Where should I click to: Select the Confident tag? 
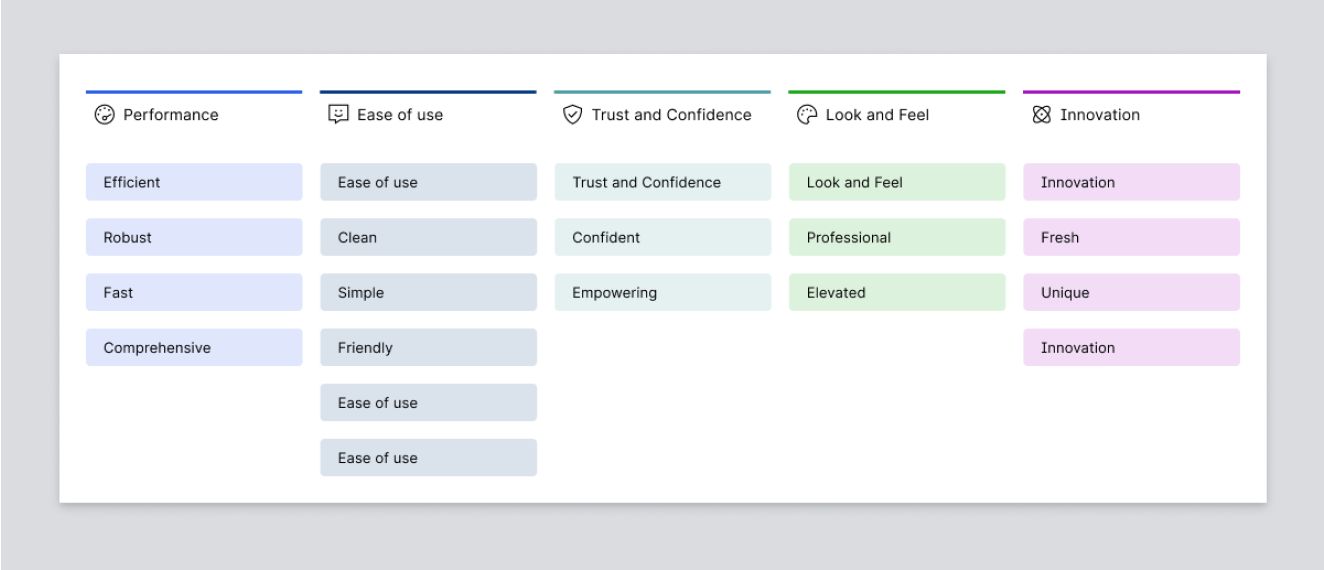tap(662, 237)
